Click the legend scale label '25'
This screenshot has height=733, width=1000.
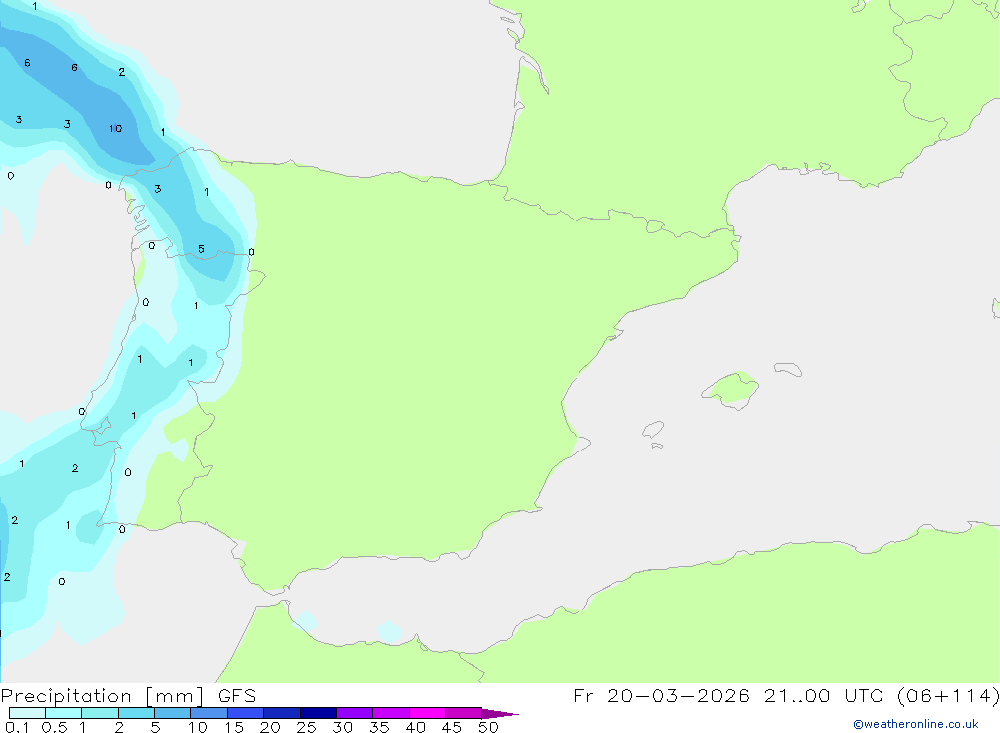point(306,727)
